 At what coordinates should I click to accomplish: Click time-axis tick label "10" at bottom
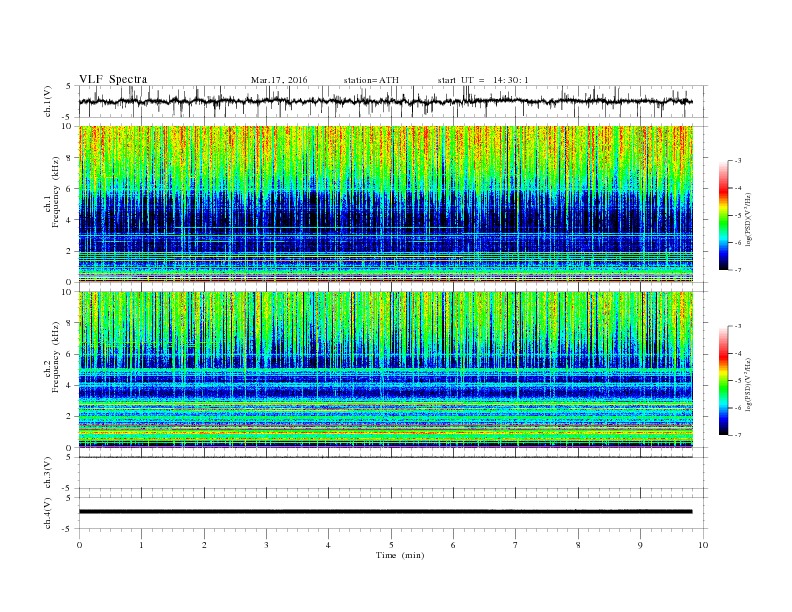(703, 545)
